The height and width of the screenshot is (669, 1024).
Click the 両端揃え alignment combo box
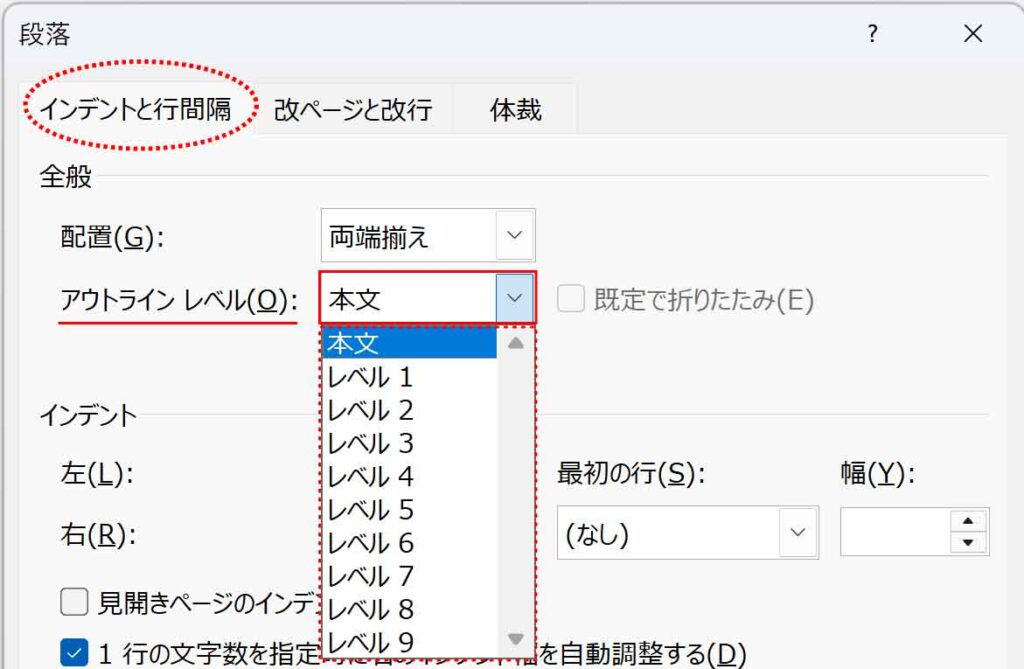[428, 235]
